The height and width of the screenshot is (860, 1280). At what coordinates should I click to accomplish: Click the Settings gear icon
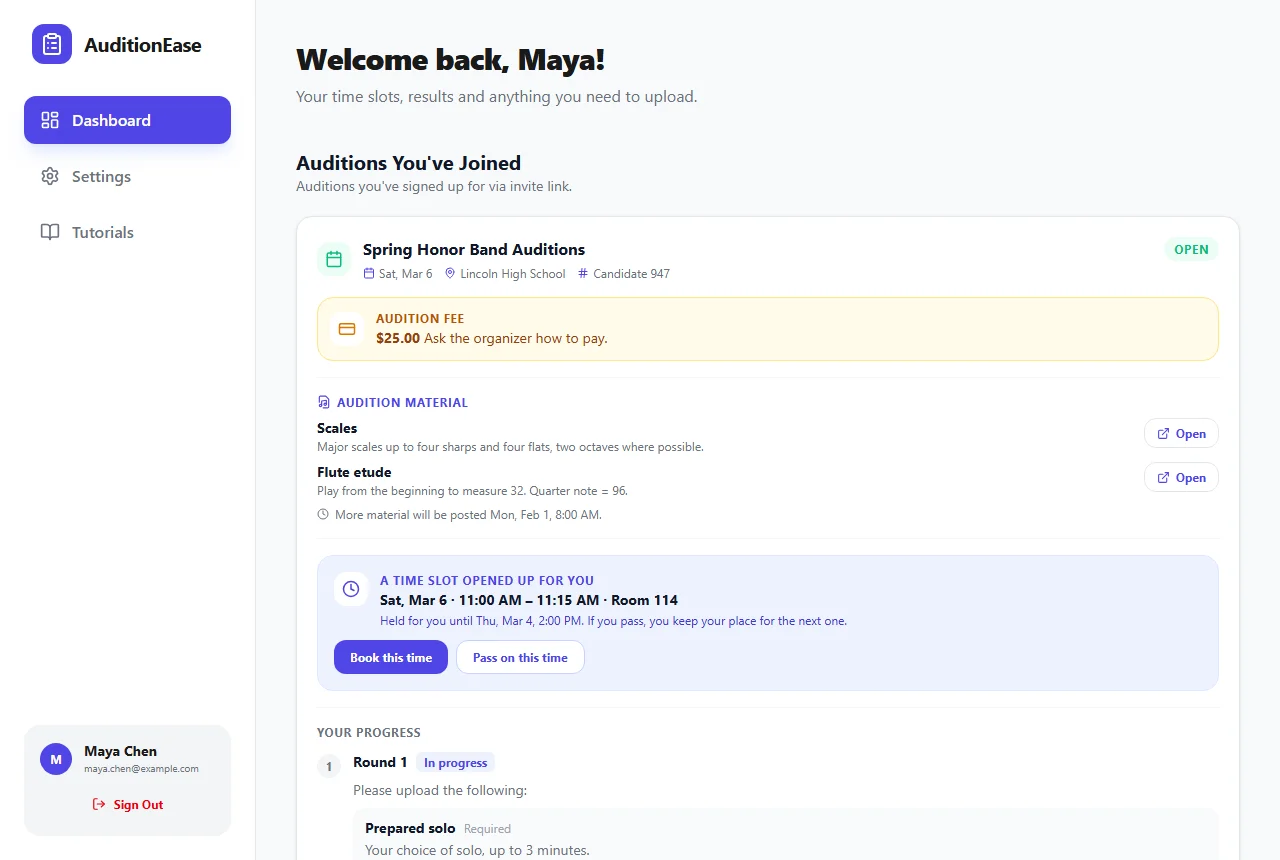[50, 176]
